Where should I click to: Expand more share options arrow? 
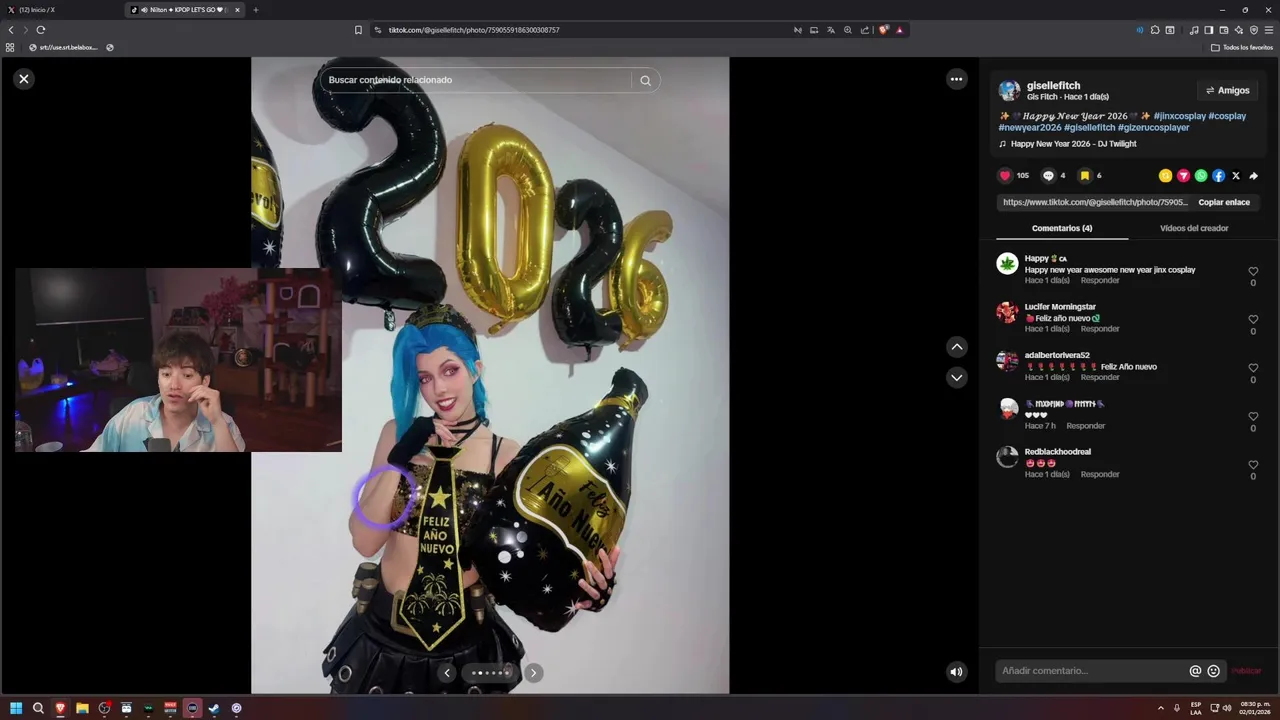click(1253, 176)
